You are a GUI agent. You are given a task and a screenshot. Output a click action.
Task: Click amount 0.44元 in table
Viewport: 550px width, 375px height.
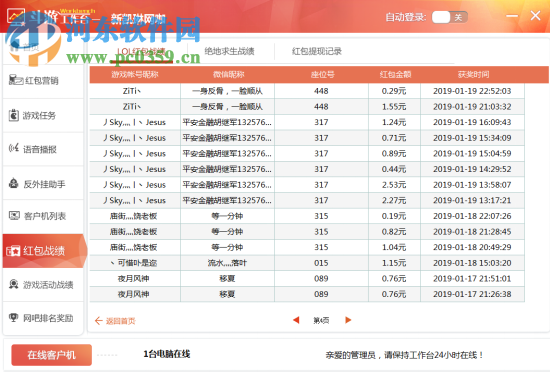coord(394,169)
